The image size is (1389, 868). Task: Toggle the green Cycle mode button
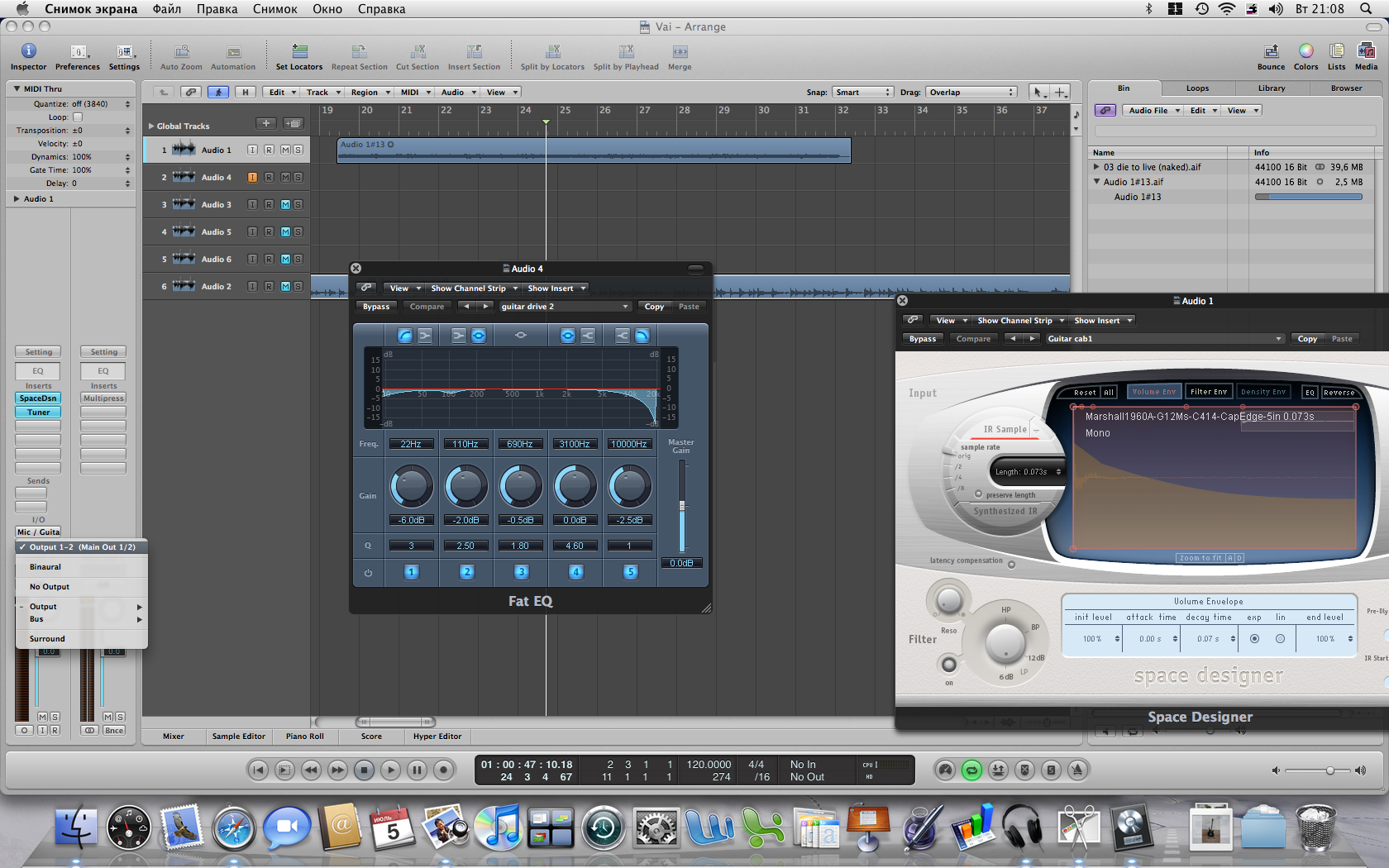click(971, 770)
